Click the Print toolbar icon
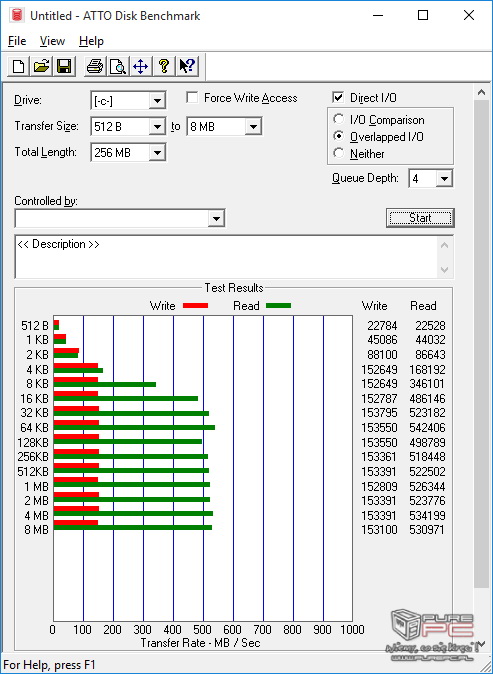This screenshot has height=674, width=493. click(x=95, y=67)
